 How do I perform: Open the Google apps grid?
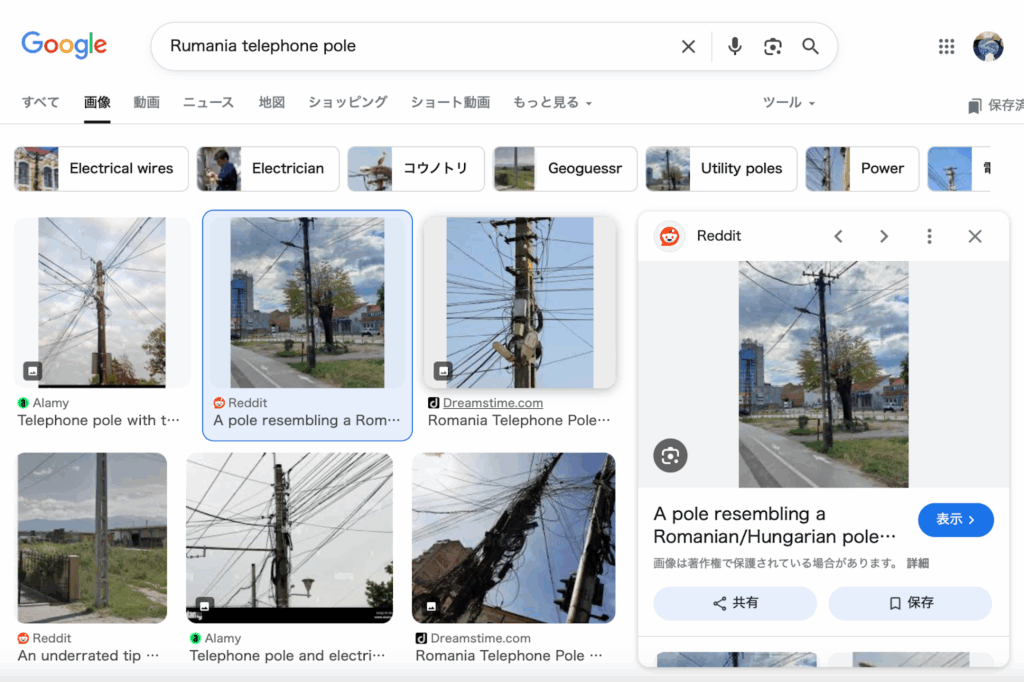click(x=946, y=46)
